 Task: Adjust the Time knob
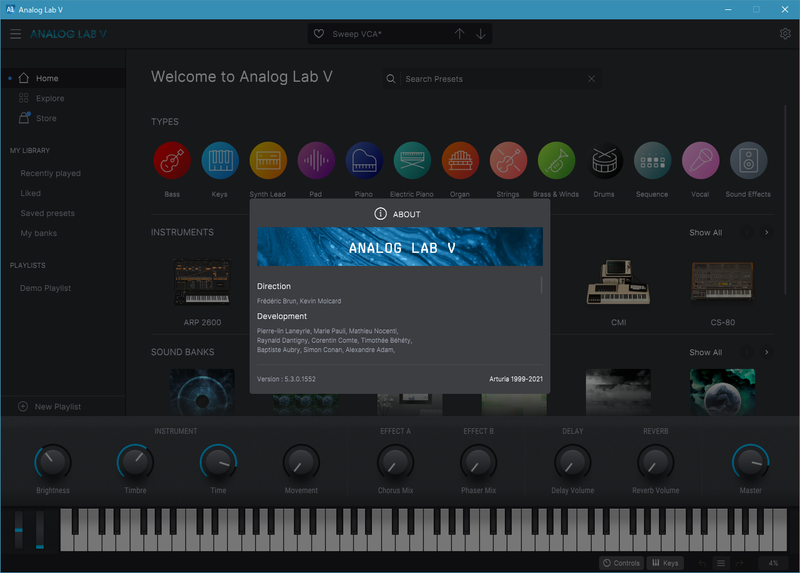coord(218,462)
